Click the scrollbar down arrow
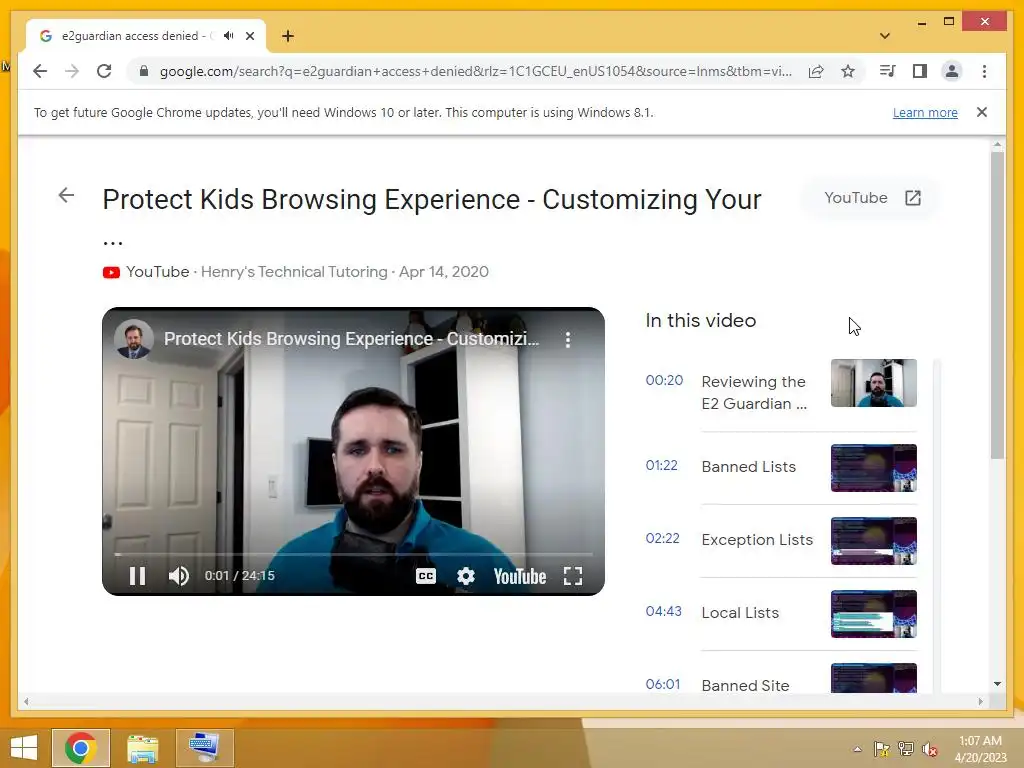The height and width of the screenshot is (768, 1024). (997, 684)
